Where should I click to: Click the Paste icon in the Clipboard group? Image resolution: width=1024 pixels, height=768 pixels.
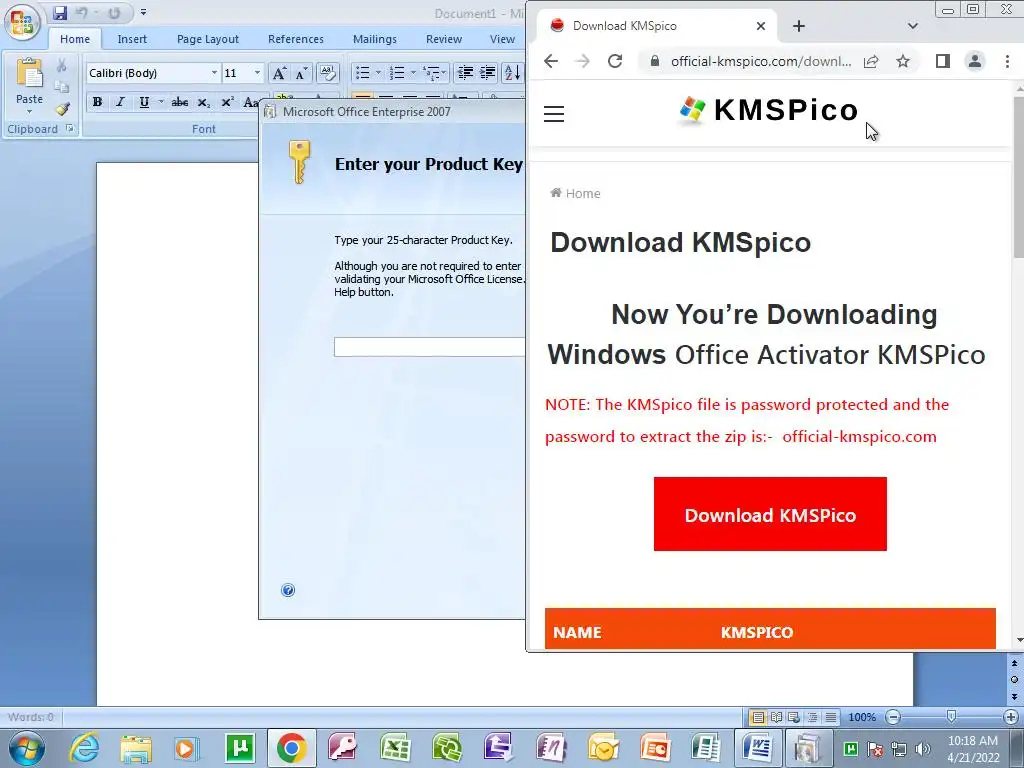29,74
